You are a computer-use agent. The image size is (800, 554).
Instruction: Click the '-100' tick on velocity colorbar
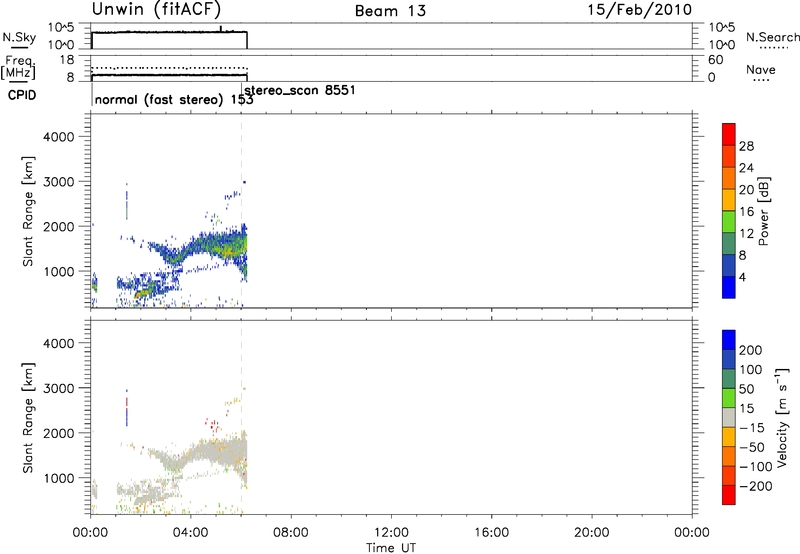click(x=756, y=466)
